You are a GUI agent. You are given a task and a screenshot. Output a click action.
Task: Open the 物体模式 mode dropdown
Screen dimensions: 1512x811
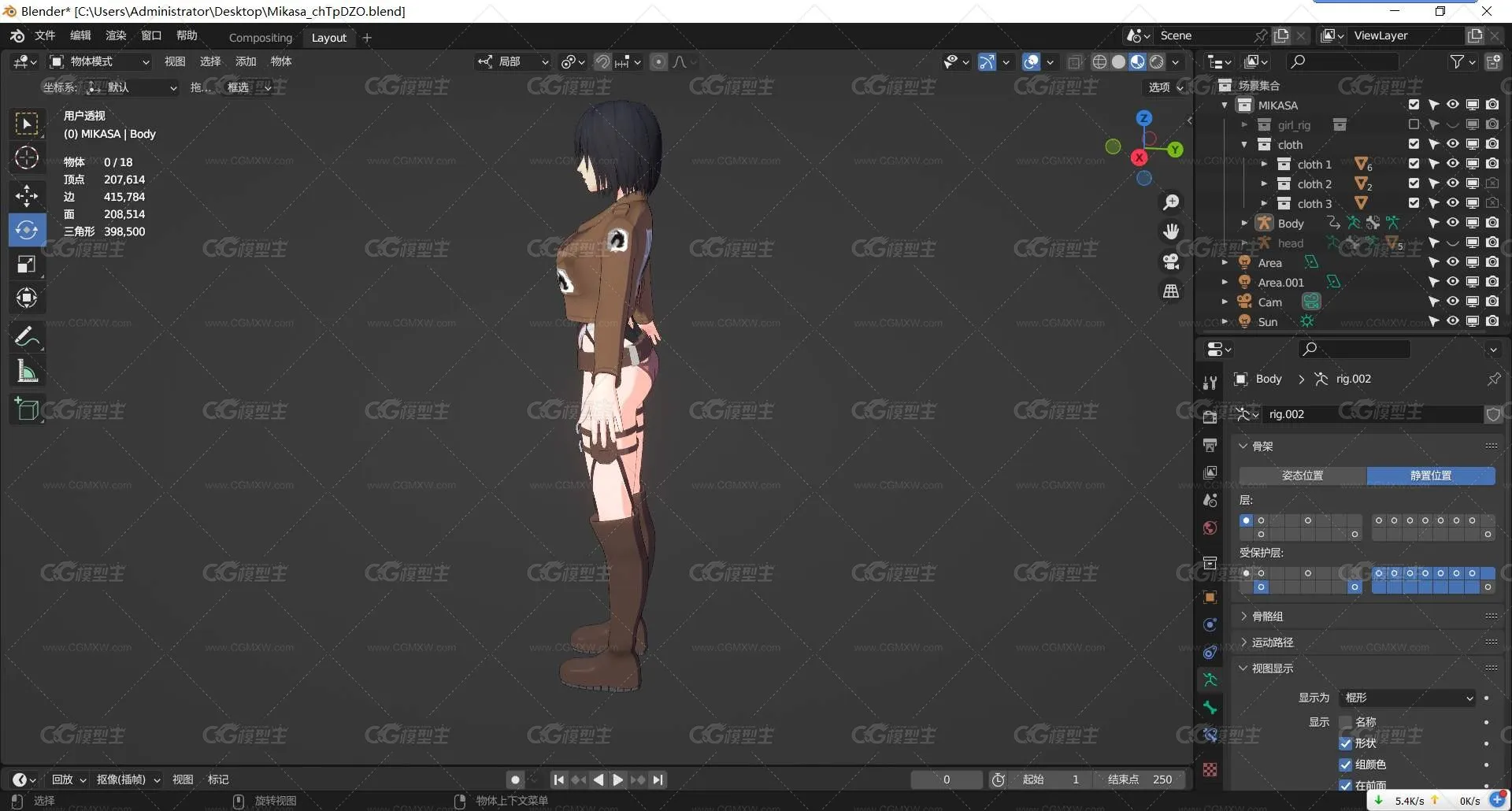click(x=99, y=61)
